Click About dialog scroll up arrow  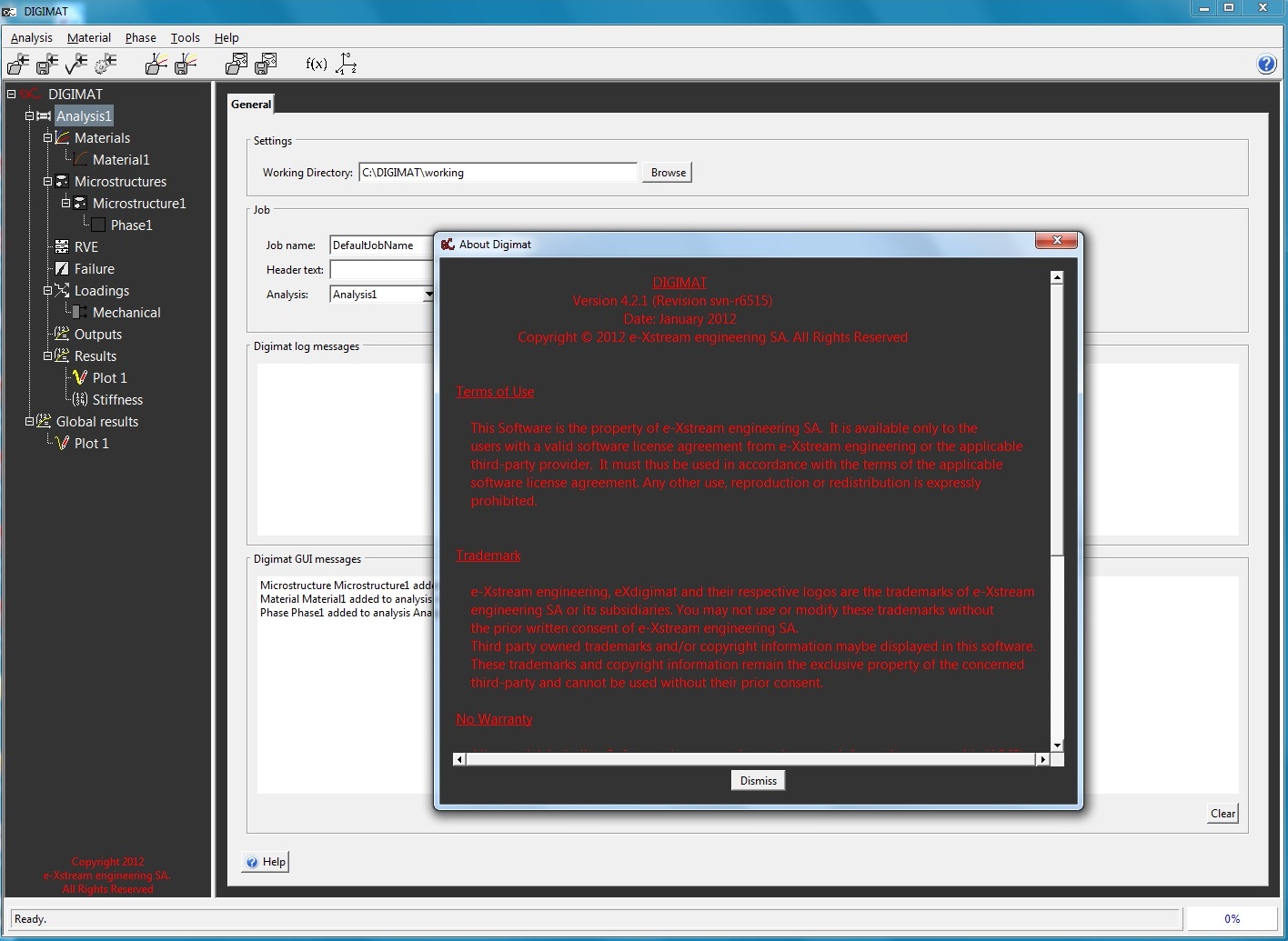(1057, 277)
